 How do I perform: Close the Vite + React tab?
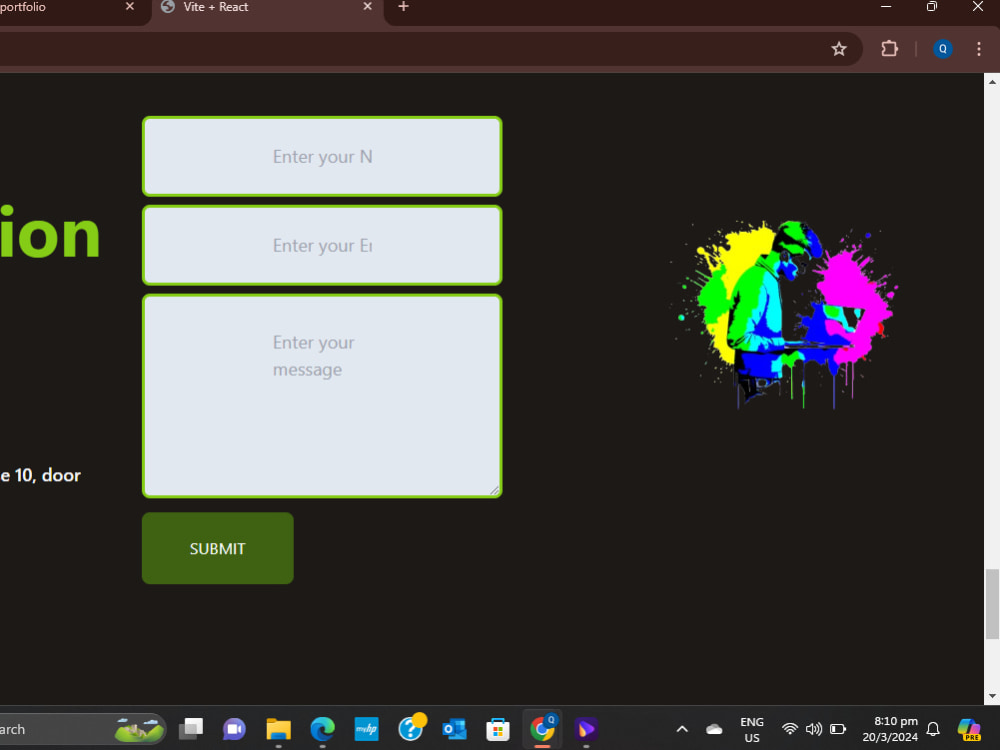tap(367, 6)
